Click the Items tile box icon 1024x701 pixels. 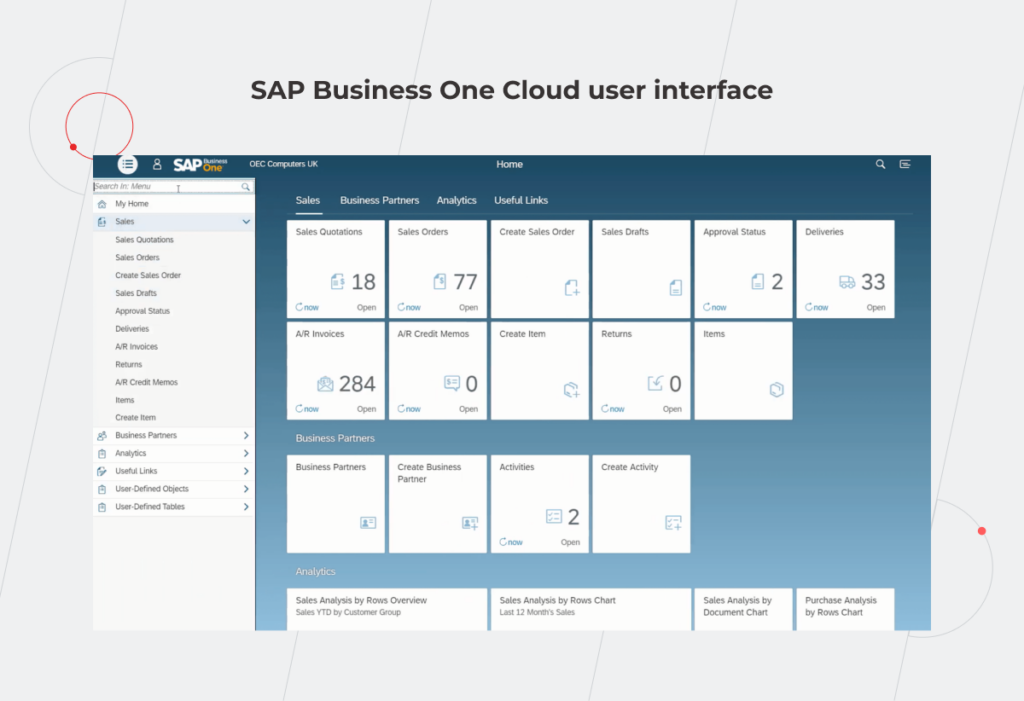click(x=776, y=390)
